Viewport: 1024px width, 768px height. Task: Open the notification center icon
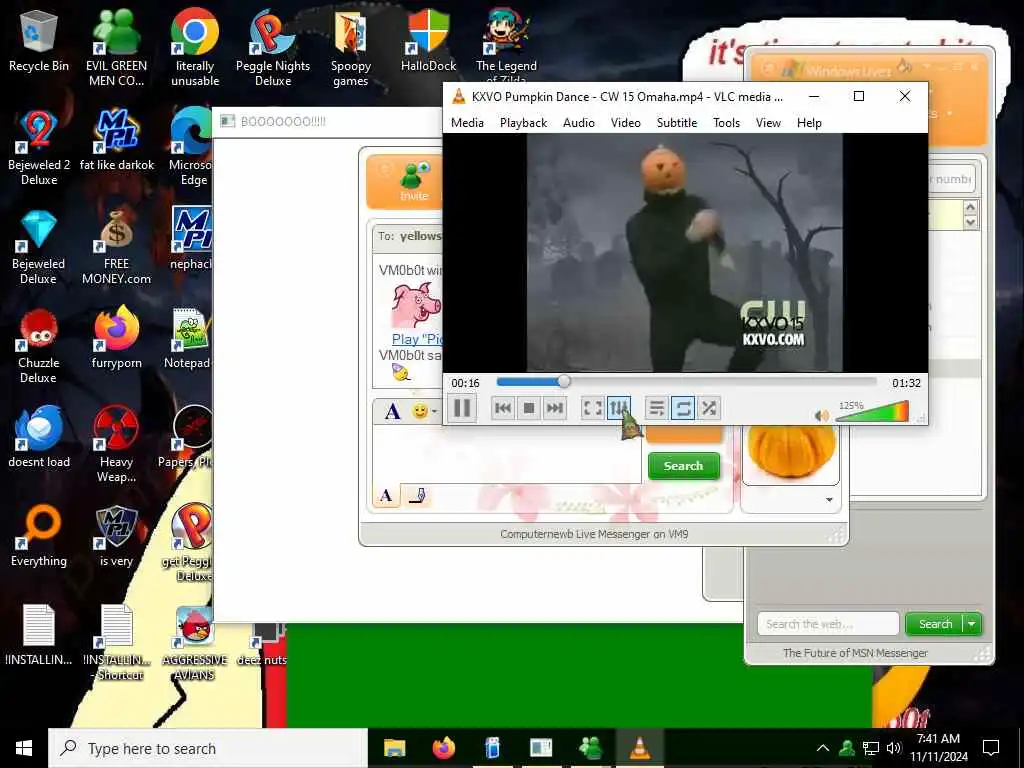(991, 748)
